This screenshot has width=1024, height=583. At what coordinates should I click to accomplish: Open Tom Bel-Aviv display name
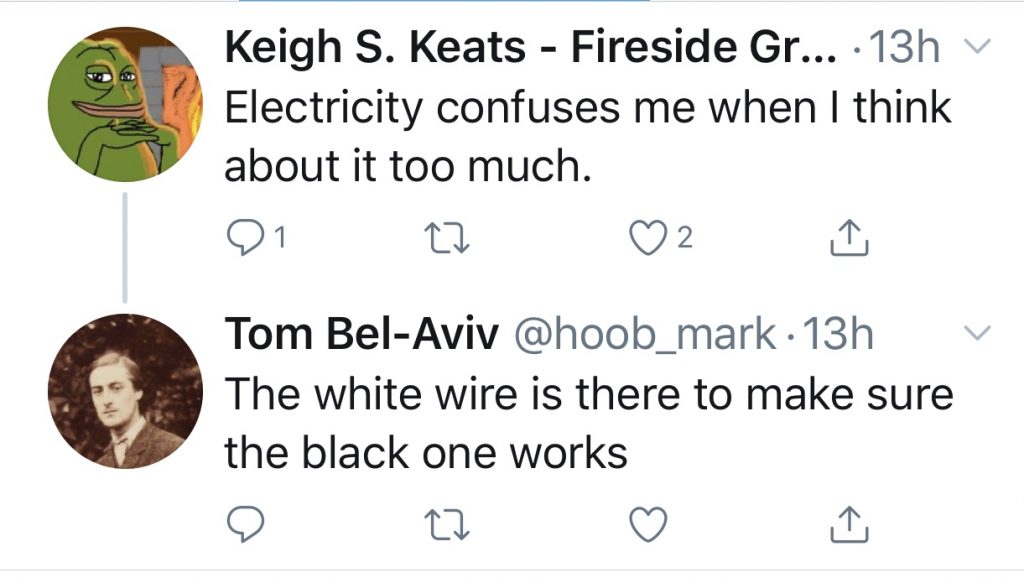pyautogui.click(x=362, y=334)
